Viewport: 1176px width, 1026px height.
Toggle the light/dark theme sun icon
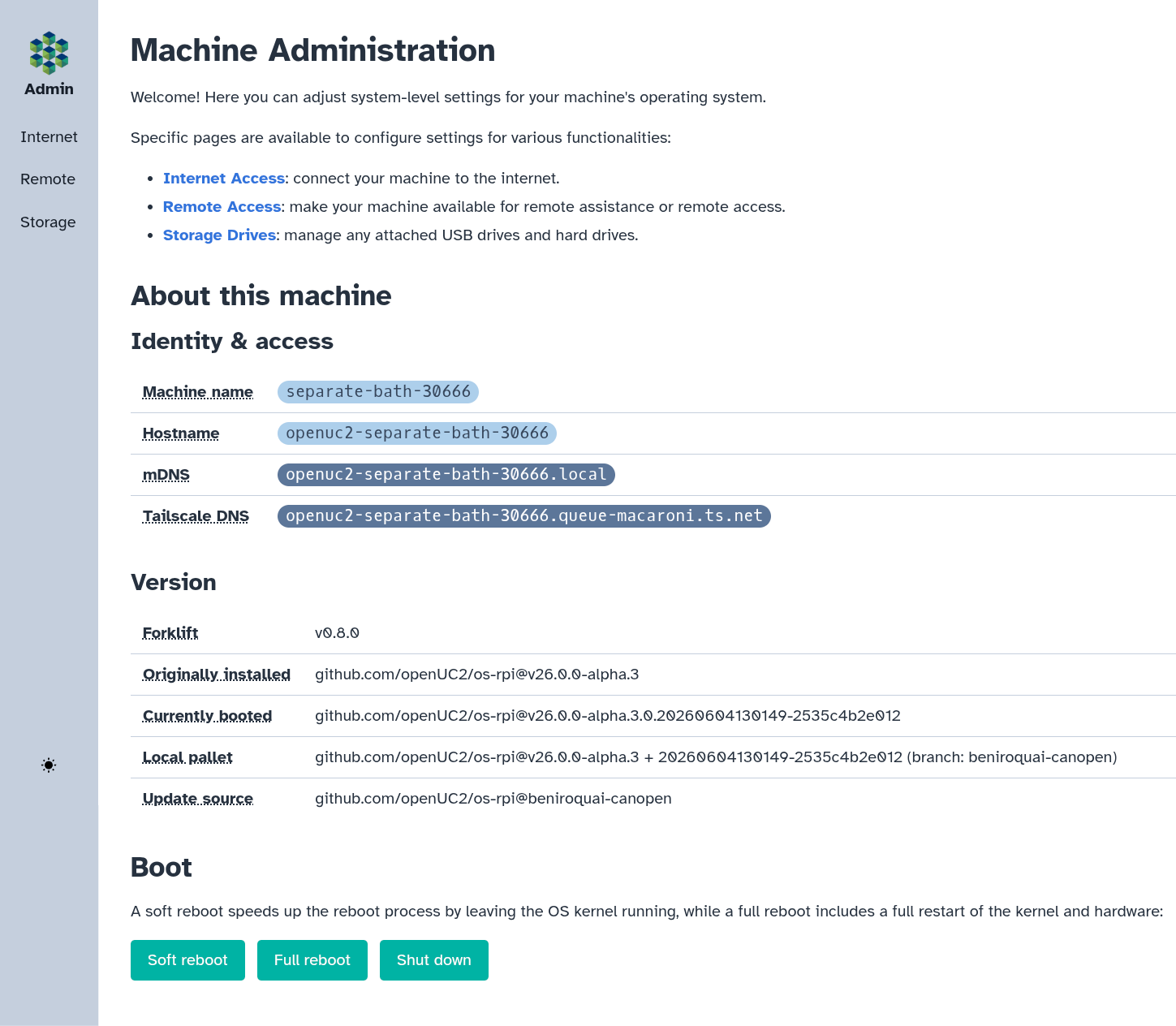(49, 765)
